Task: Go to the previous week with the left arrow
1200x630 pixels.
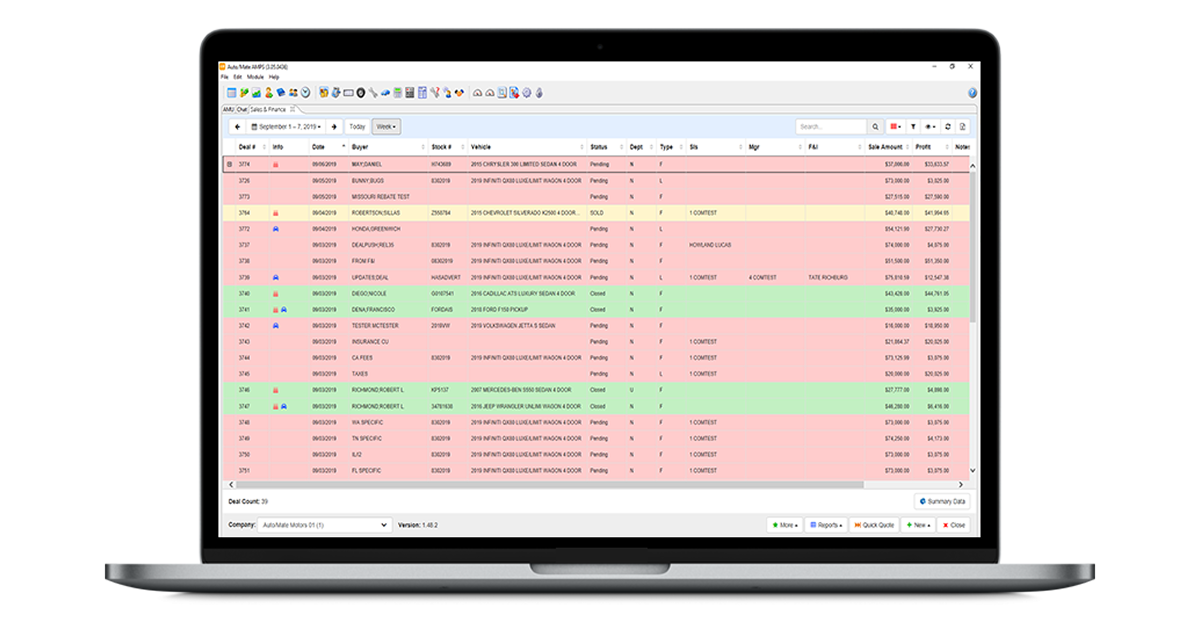Action: click(238, 127)
